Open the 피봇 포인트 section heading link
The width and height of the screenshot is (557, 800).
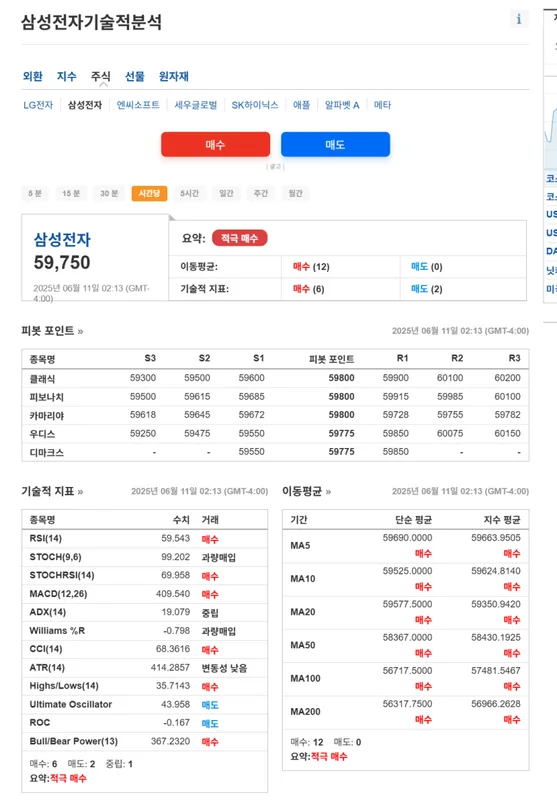[x=52, y=331]
